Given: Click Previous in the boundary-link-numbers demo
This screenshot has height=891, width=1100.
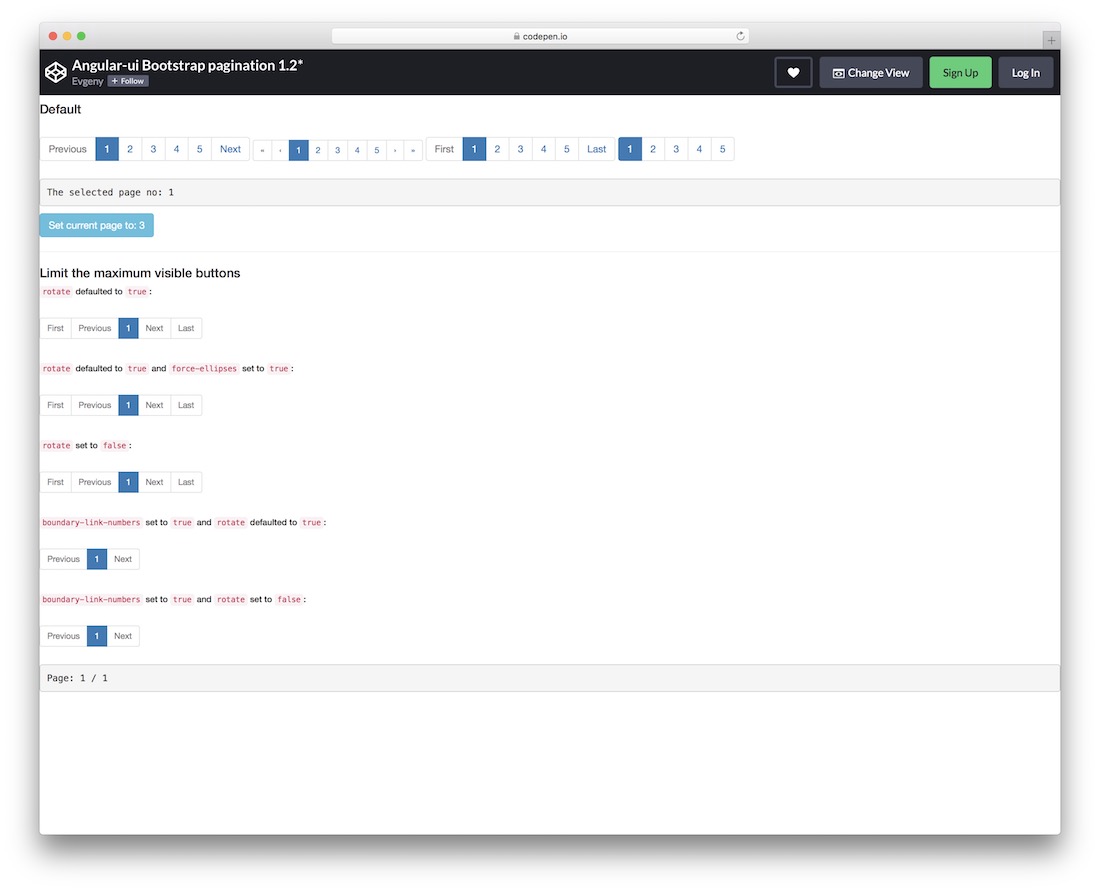Looking at the screenshot, I should (x=62, y=559).
